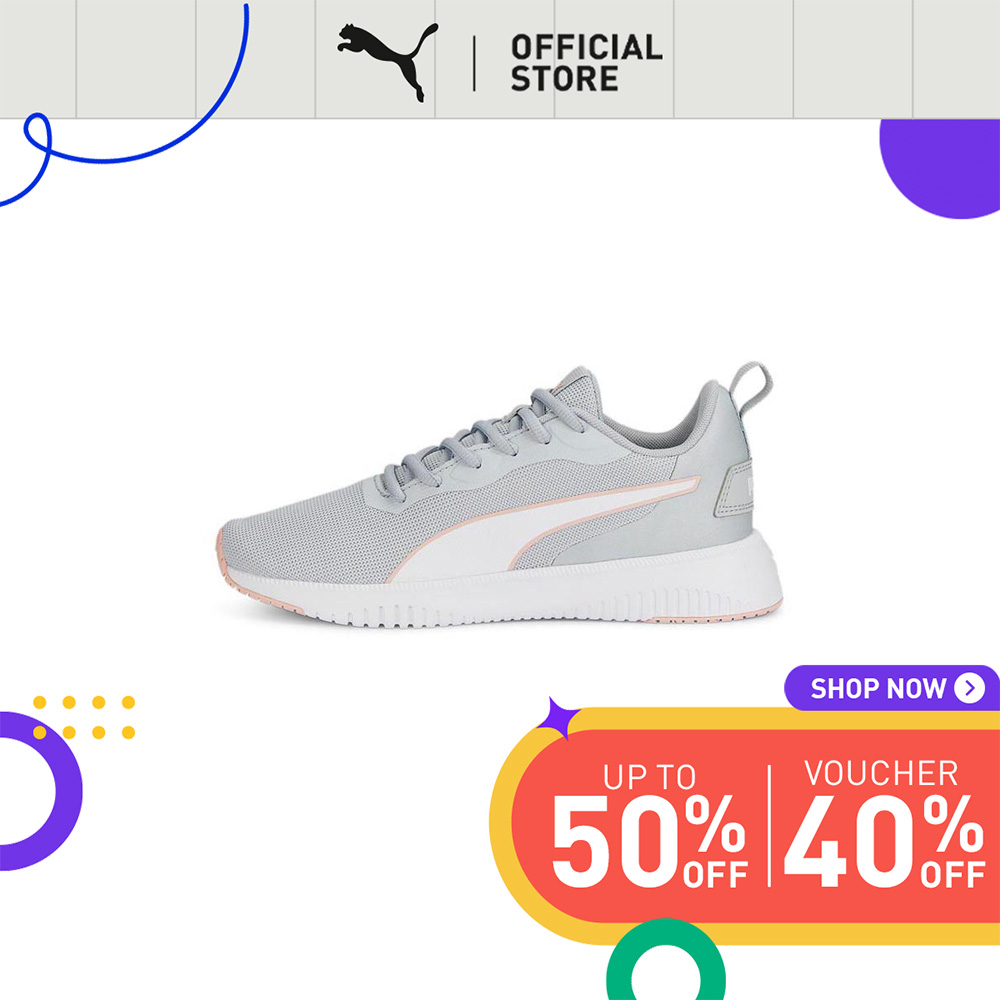
Task: Click the purple semicircle top right
Action: coord(940,168)
